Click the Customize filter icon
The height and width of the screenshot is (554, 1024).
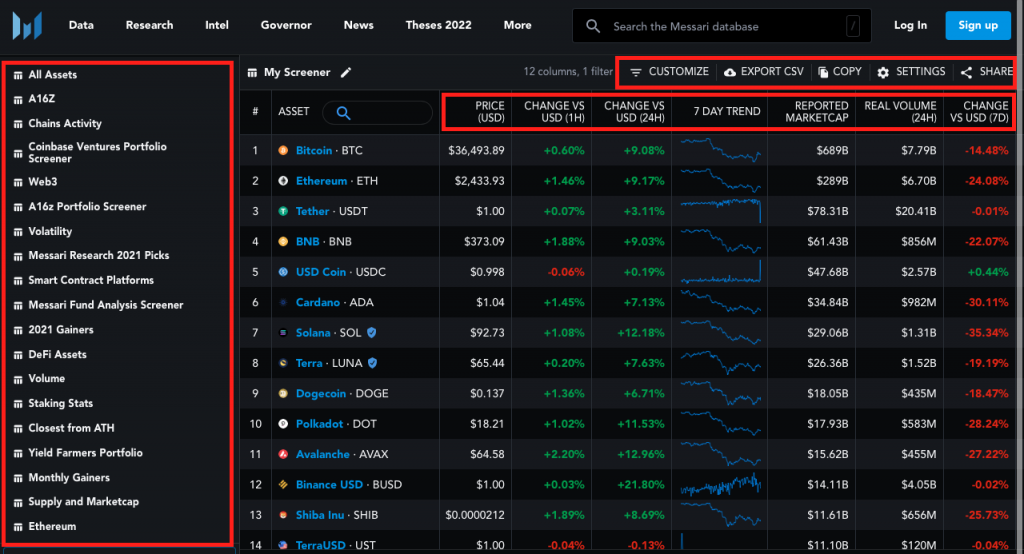point(636,72)
